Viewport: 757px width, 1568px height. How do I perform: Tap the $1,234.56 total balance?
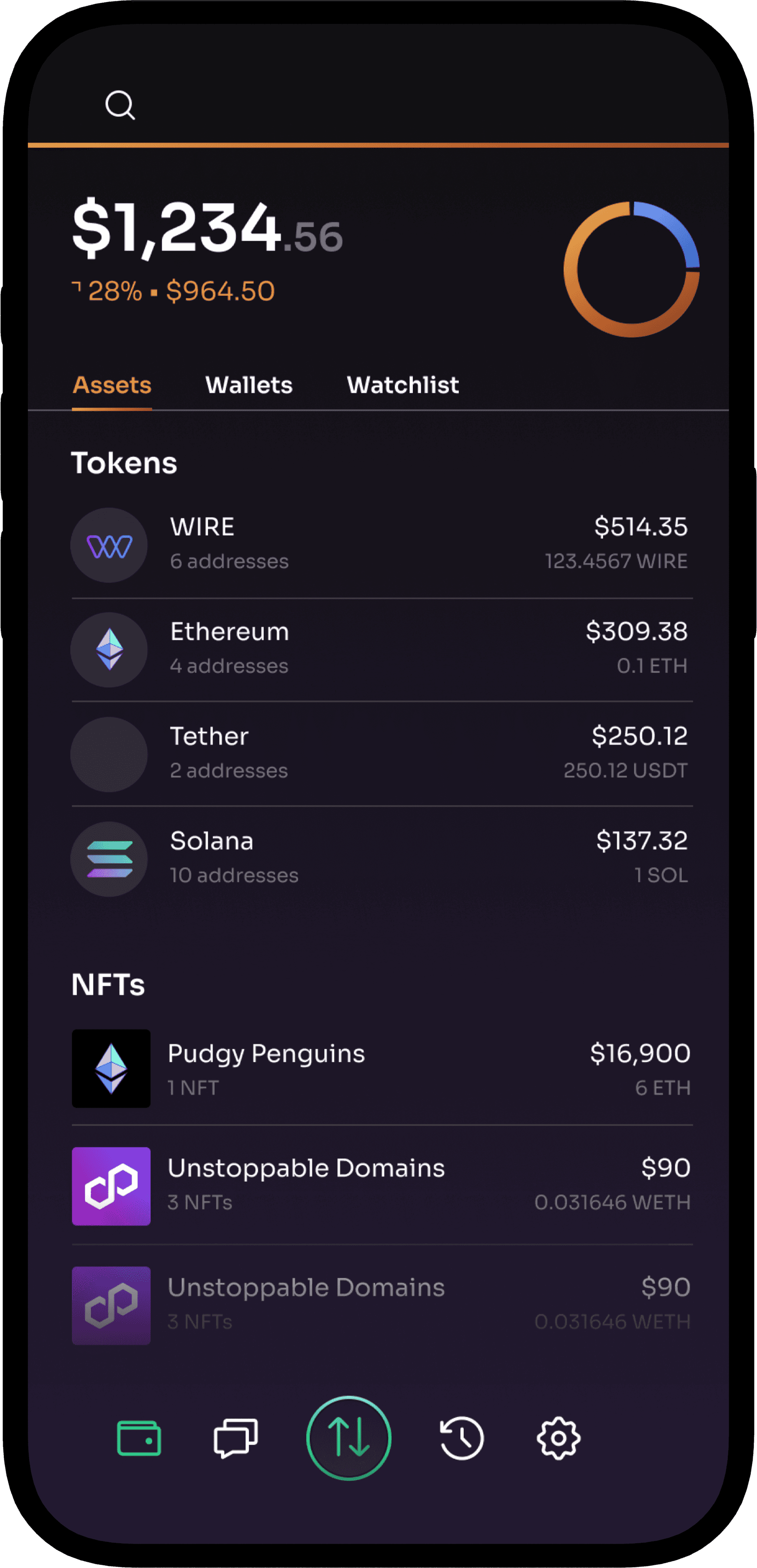click(x=207, y=228)
